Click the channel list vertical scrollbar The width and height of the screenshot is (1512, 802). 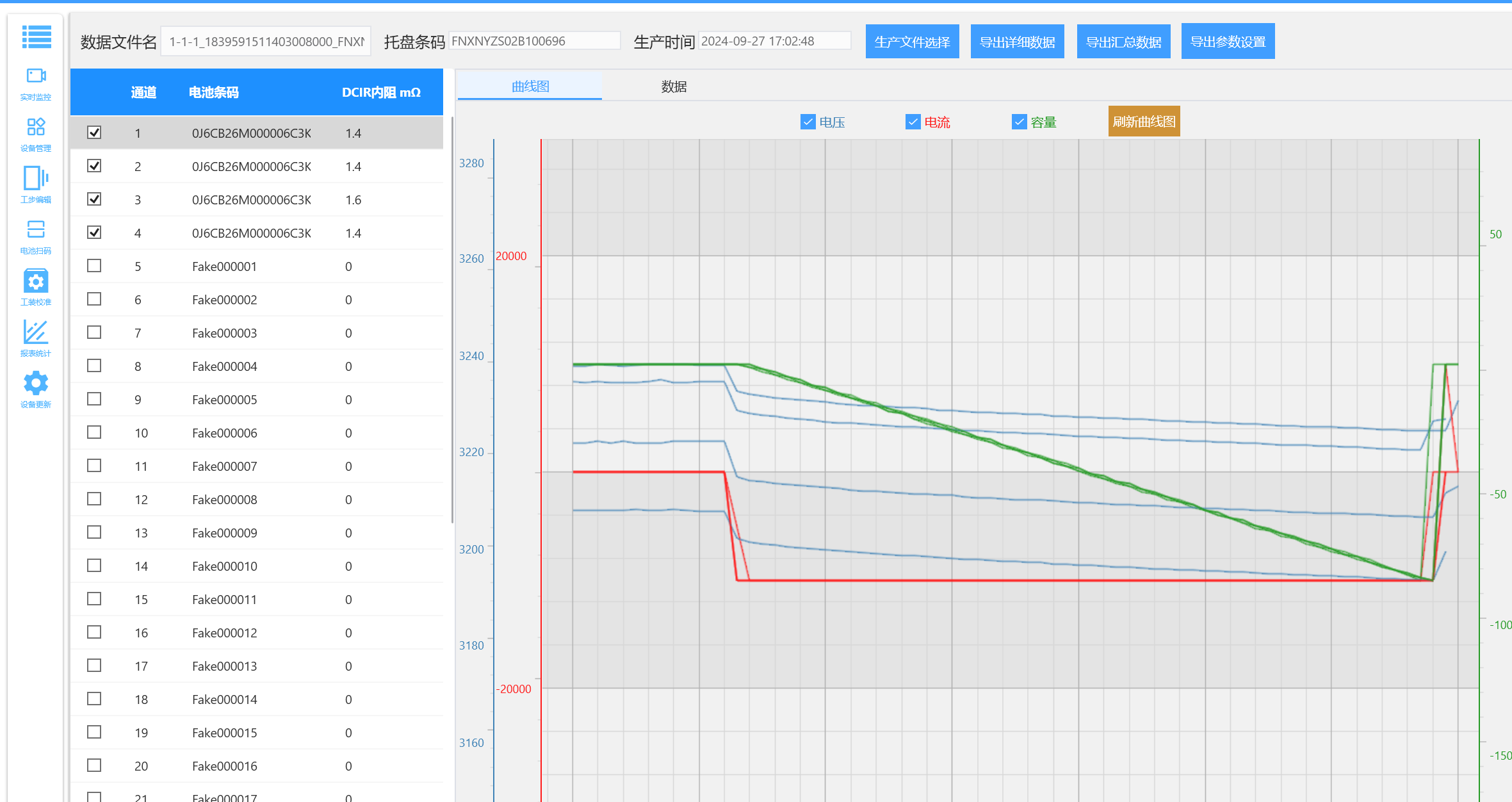click(452, 320)
